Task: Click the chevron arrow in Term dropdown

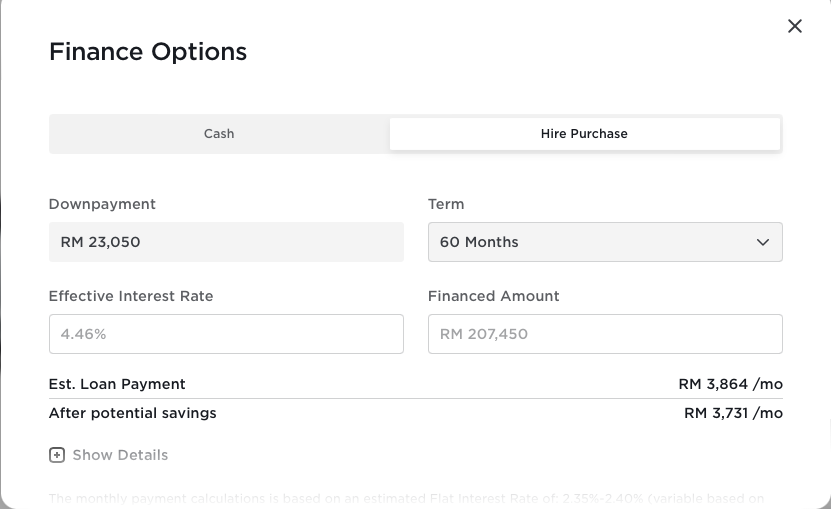Action: coord(763,242)
